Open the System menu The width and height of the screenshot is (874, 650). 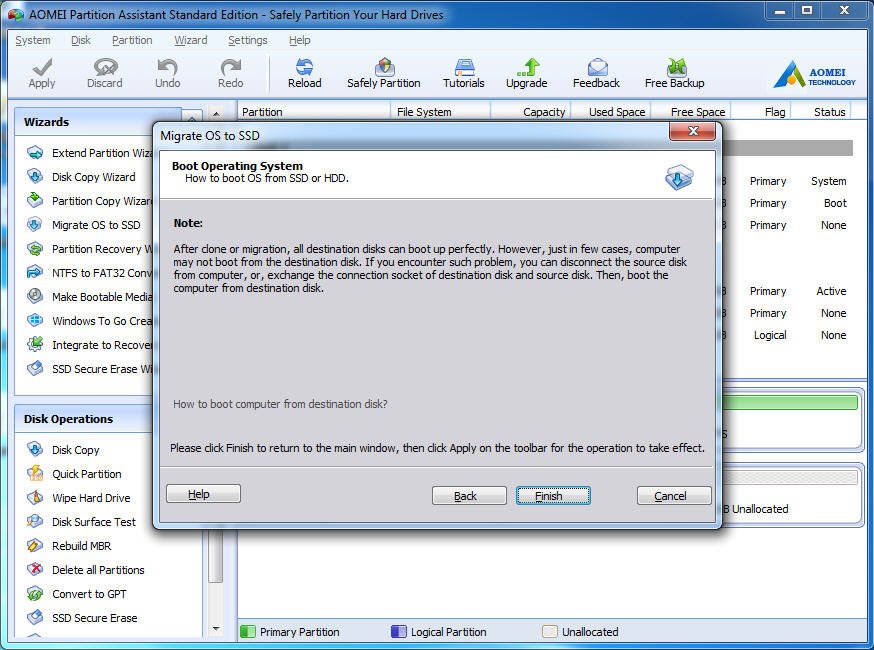pyautogui.click(x=33, y=40)
